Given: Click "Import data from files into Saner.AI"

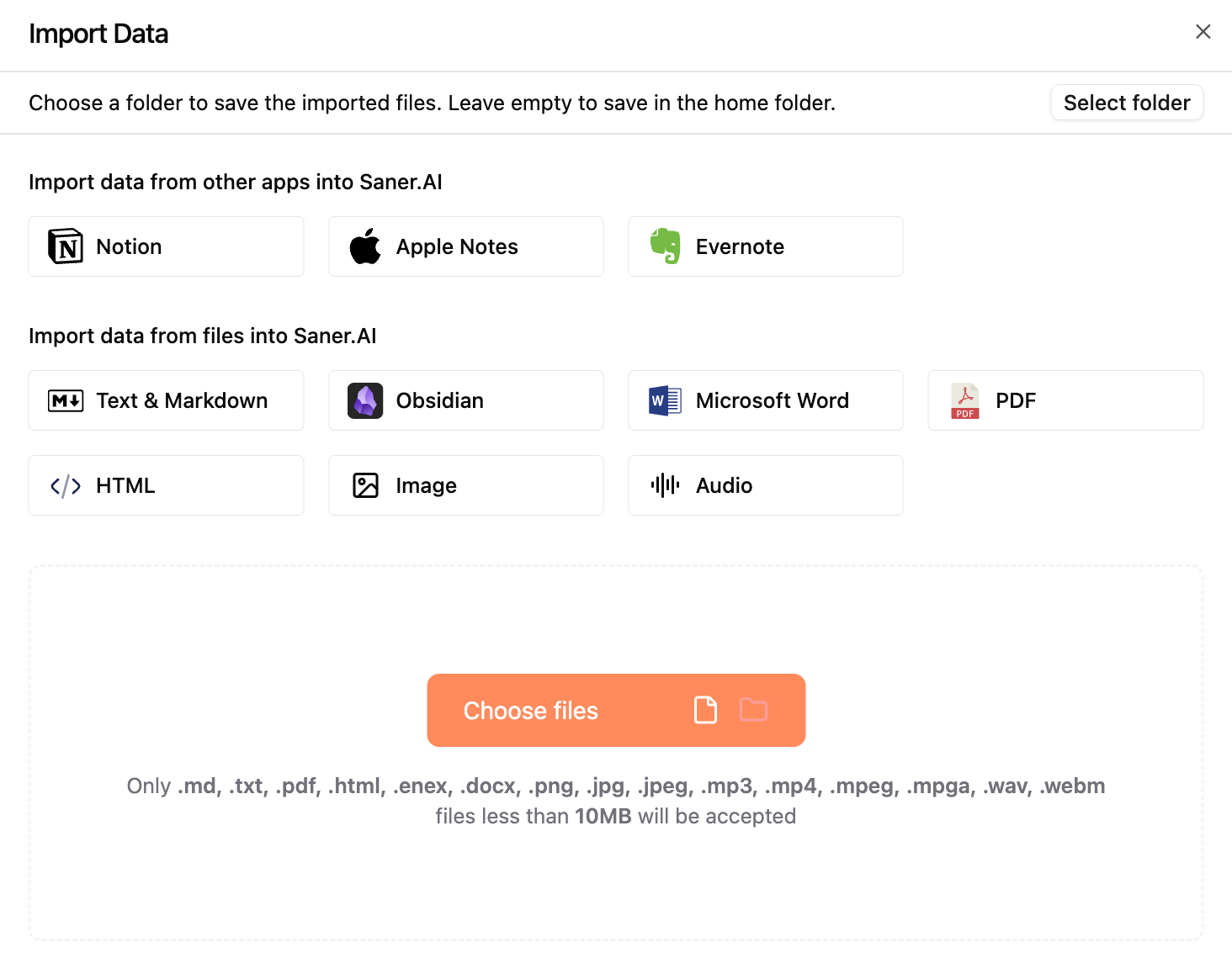Looking at the screenshot, I should [x=203, y=336].
